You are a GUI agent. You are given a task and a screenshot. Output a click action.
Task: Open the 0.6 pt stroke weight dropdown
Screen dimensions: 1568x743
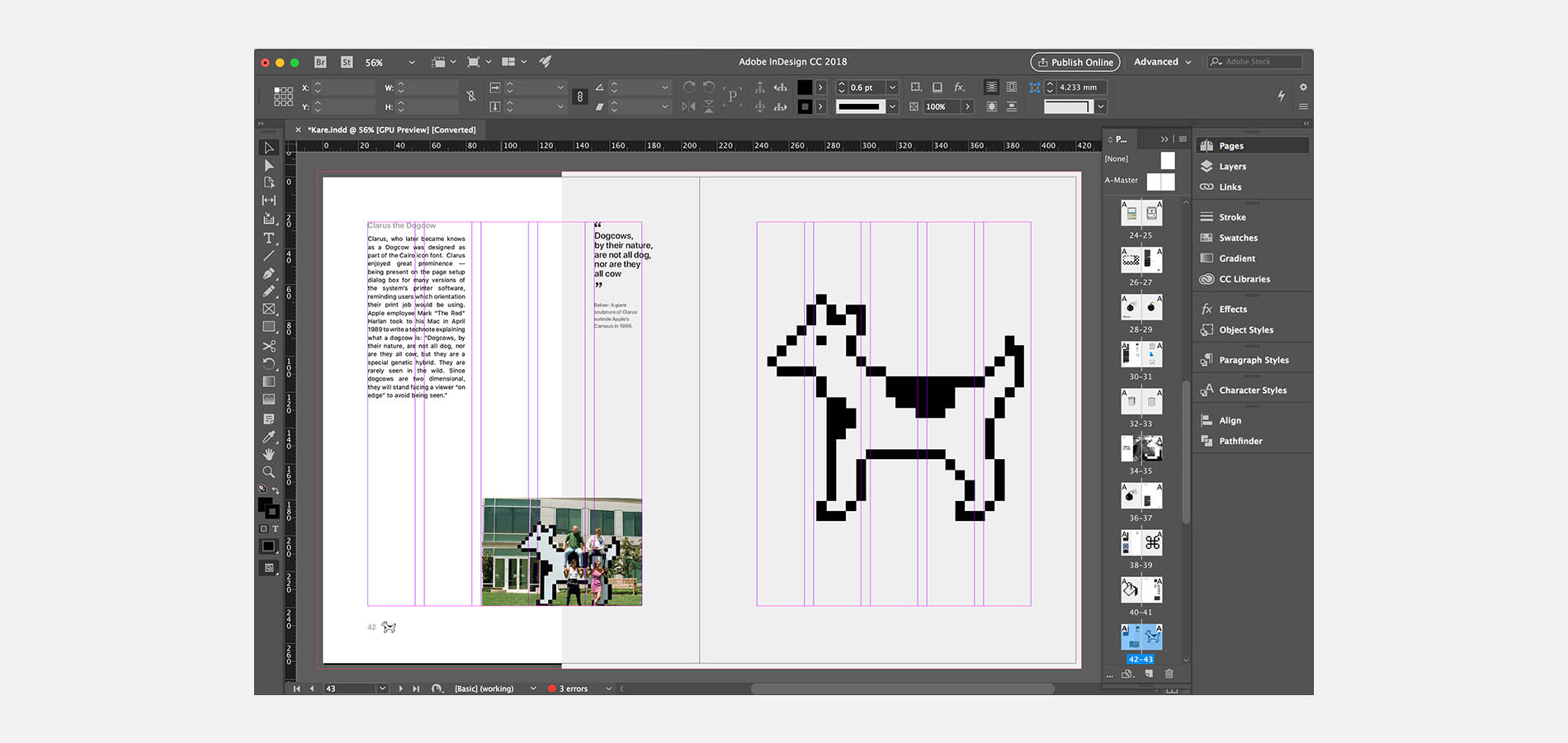click(892, 88)
